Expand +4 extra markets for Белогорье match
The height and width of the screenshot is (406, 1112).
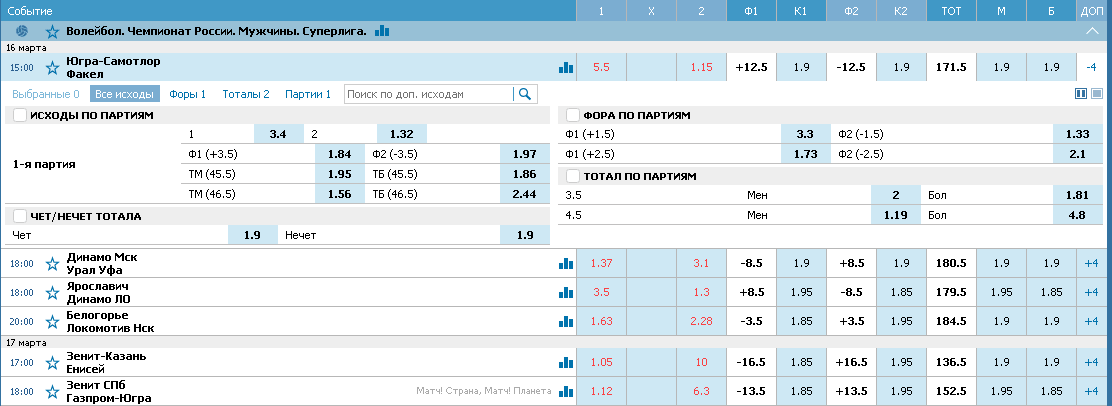pyautogui.click(x=1091, y=321)
